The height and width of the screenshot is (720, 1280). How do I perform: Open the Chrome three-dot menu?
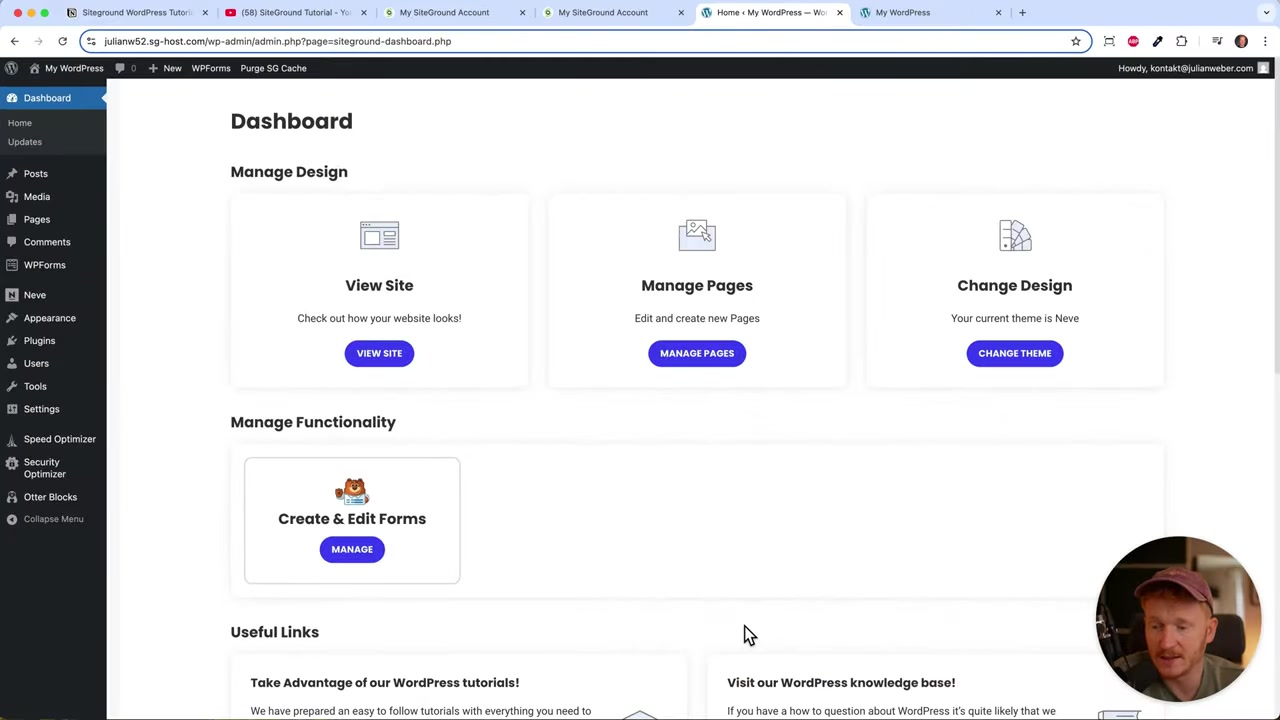click(x=1265, y=41)
